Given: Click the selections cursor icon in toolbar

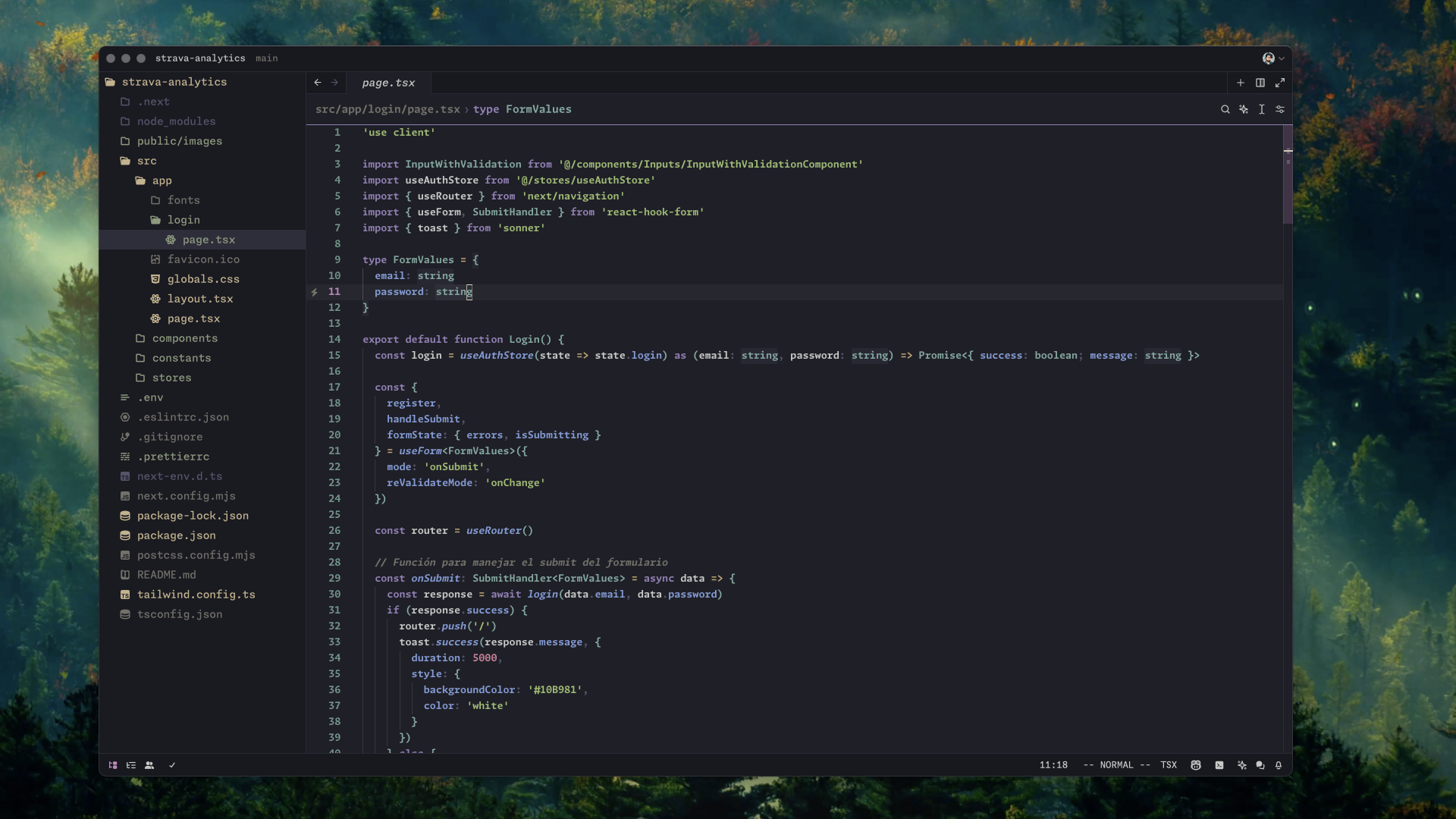Looking at the screenshot, I should (1262, 109).
